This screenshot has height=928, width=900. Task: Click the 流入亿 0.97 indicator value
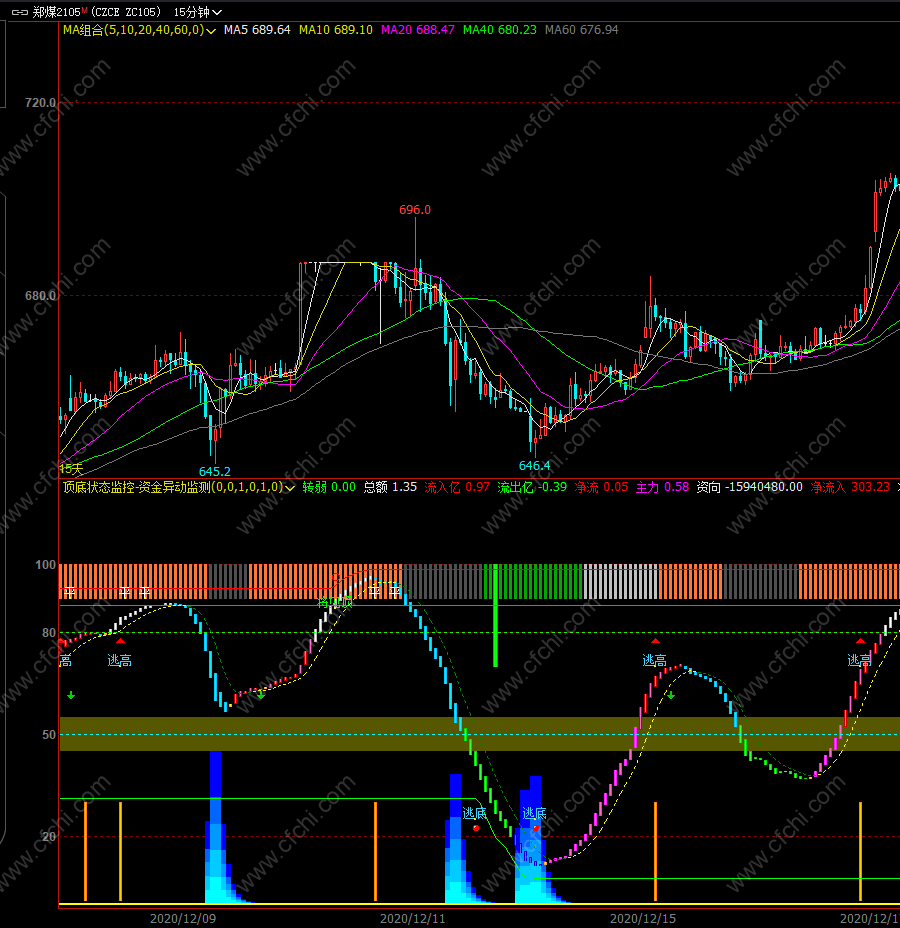(457, 487)
